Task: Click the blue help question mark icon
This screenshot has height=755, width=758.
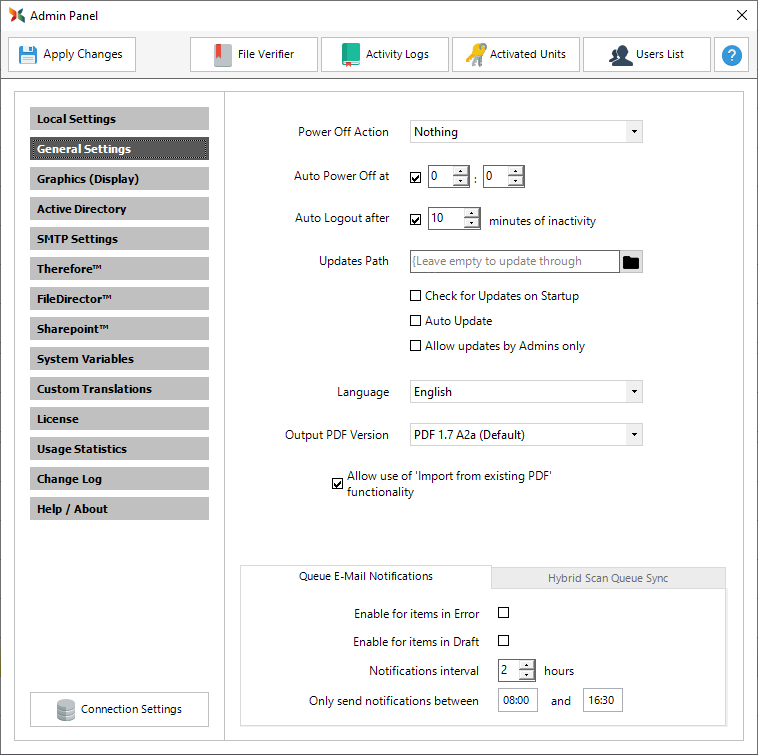Action: [732, 55]
